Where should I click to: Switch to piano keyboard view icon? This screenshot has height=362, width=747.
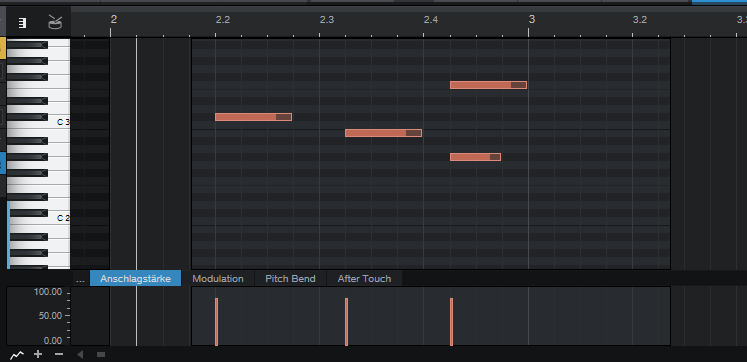pos(22,22)
